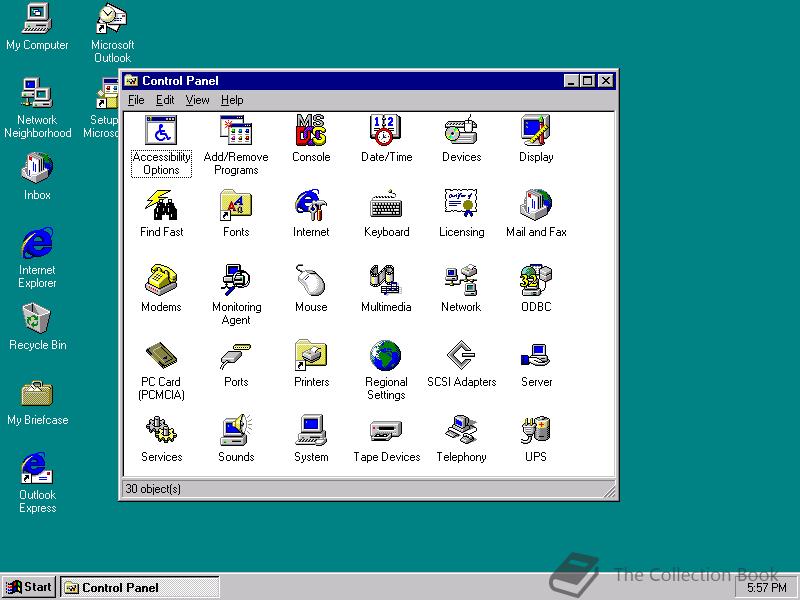Click the 5:57 PM taskbar clock
800x600 pixels.
(767, 588)
